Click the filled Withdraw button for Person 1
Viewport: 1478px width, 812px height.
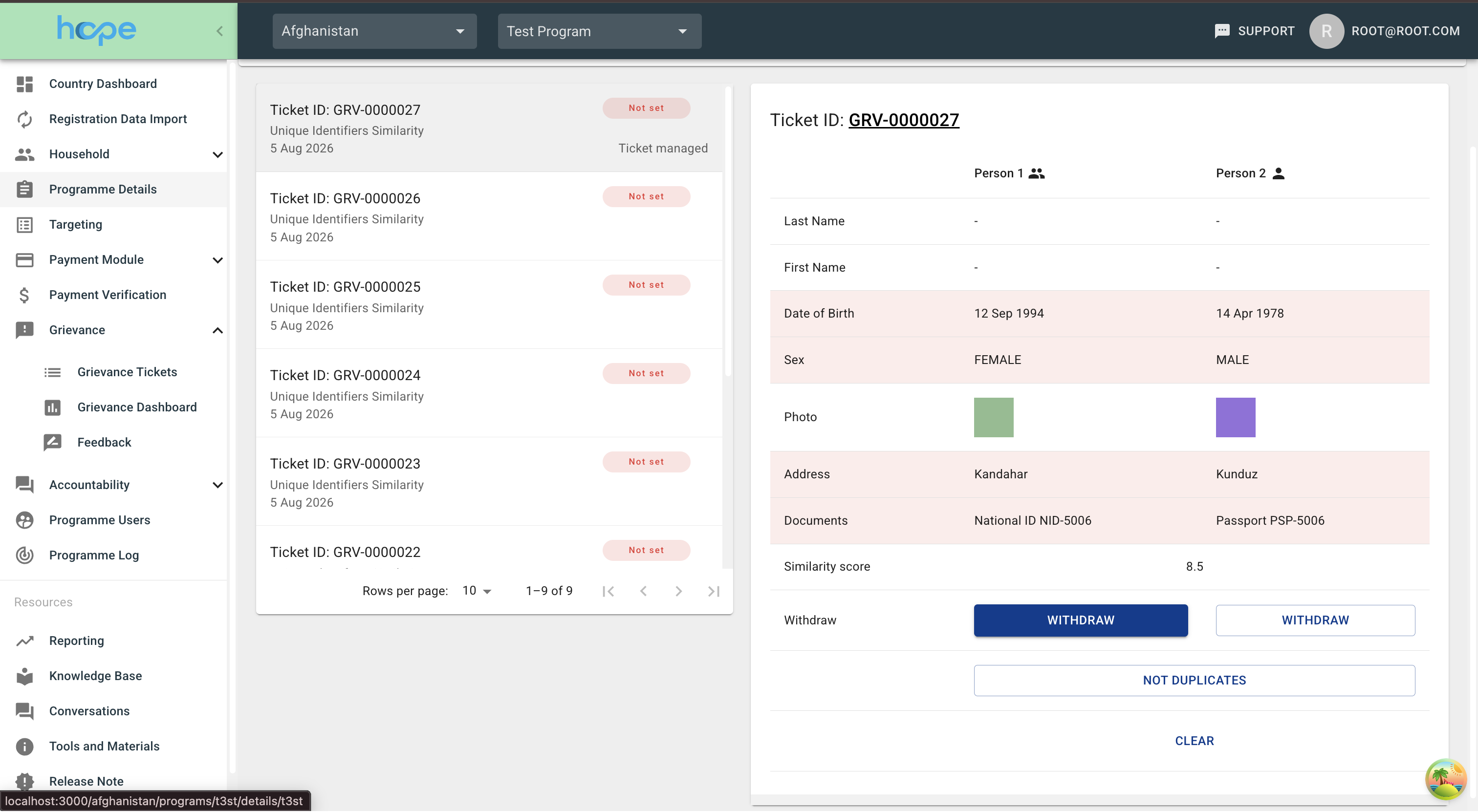[1080, 620]
